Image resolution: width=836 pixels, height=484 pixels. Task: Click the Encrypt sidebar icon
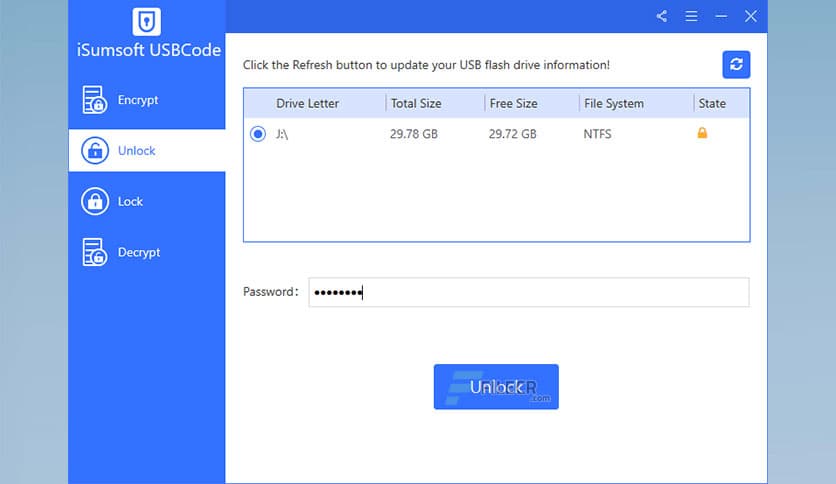click(x=94, y=100)
